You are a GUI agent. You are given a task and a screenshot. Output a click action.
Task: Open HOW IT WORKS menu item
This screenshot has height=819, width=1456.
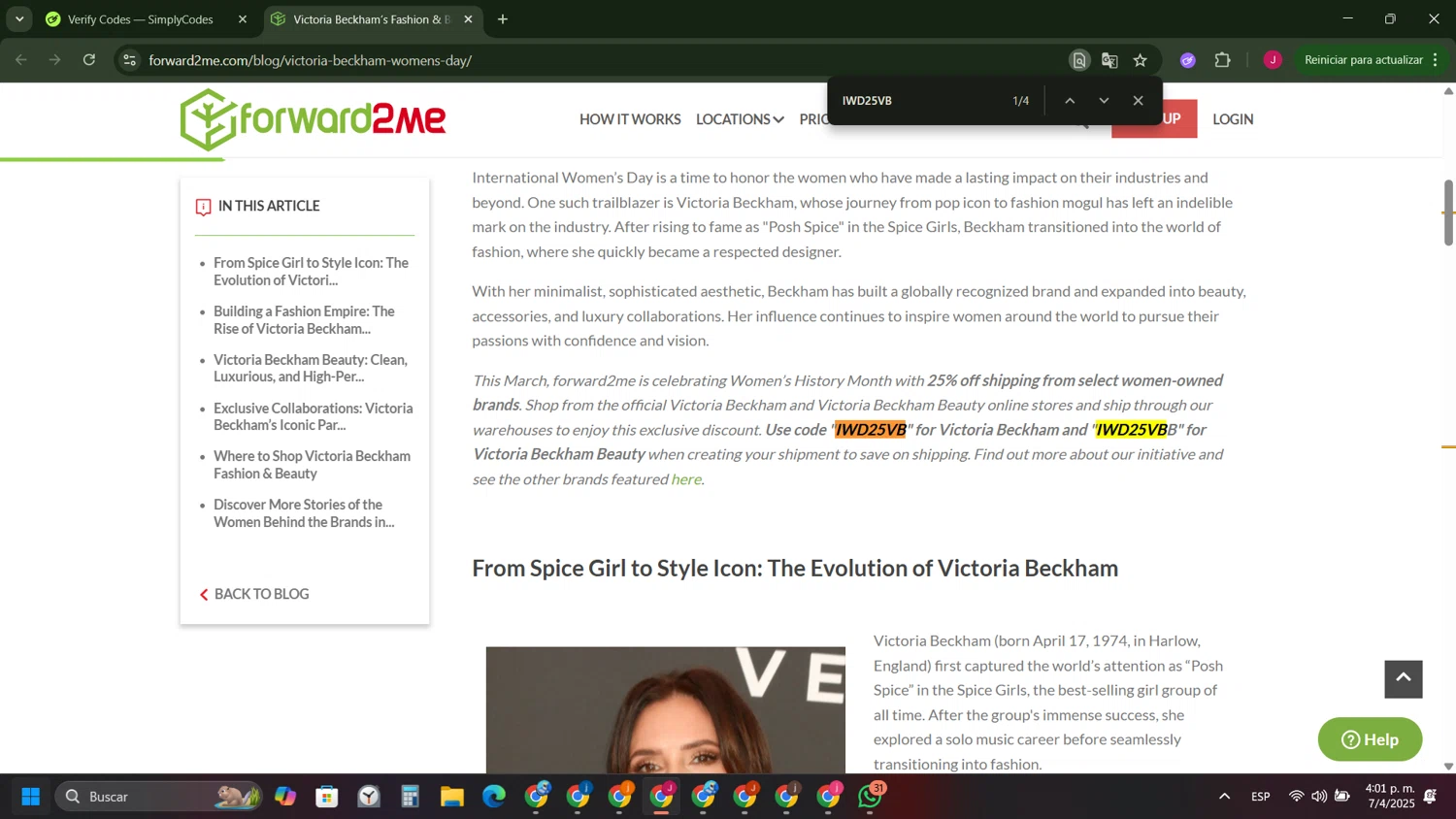[x=630, y=119]
